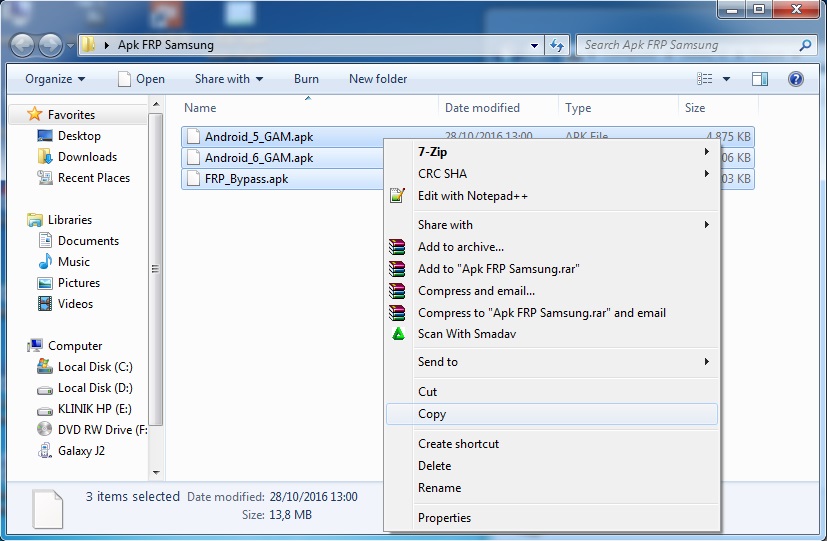Screen dimensions: 827x541
Task: Select Add to archive...
Action: point(552,247)
